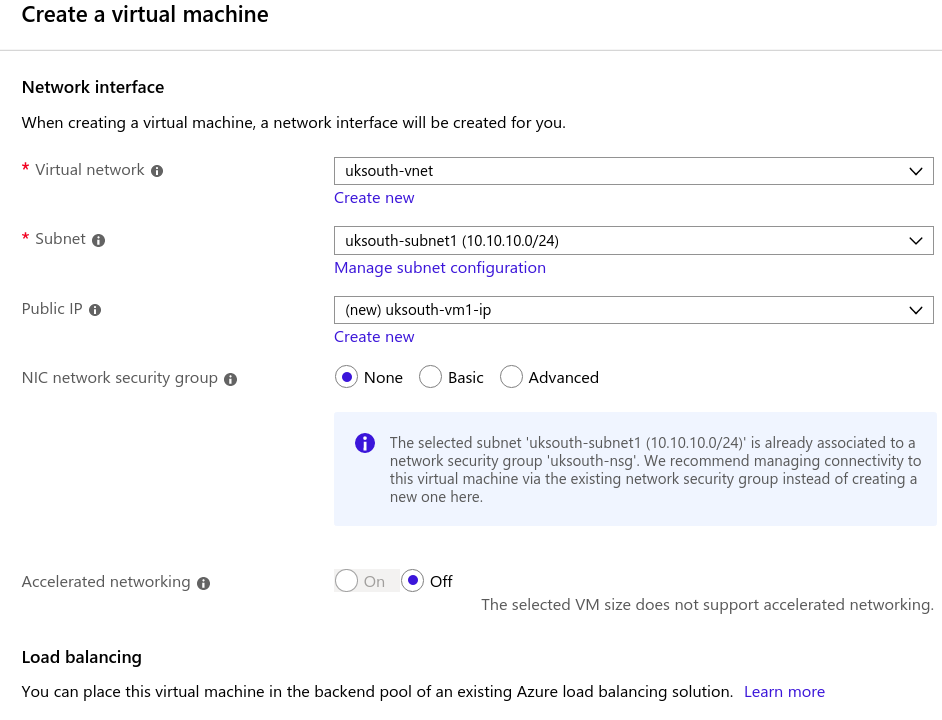Select the On option for accelerated networking
Image resolution: width=942 pixels, height=720 pixels.
(x=347, y=581)
